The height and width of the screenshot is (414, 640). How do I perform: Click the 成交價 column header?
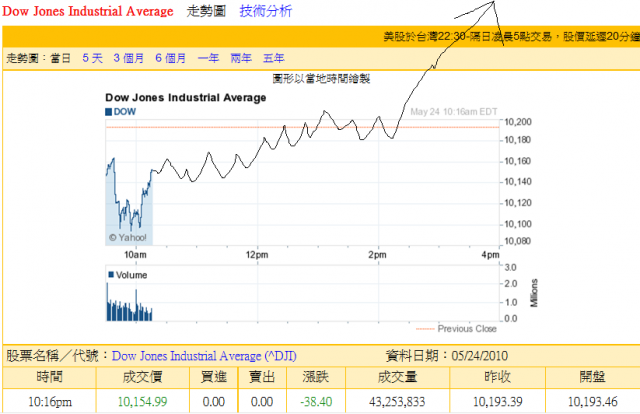(x=142, y=376)
